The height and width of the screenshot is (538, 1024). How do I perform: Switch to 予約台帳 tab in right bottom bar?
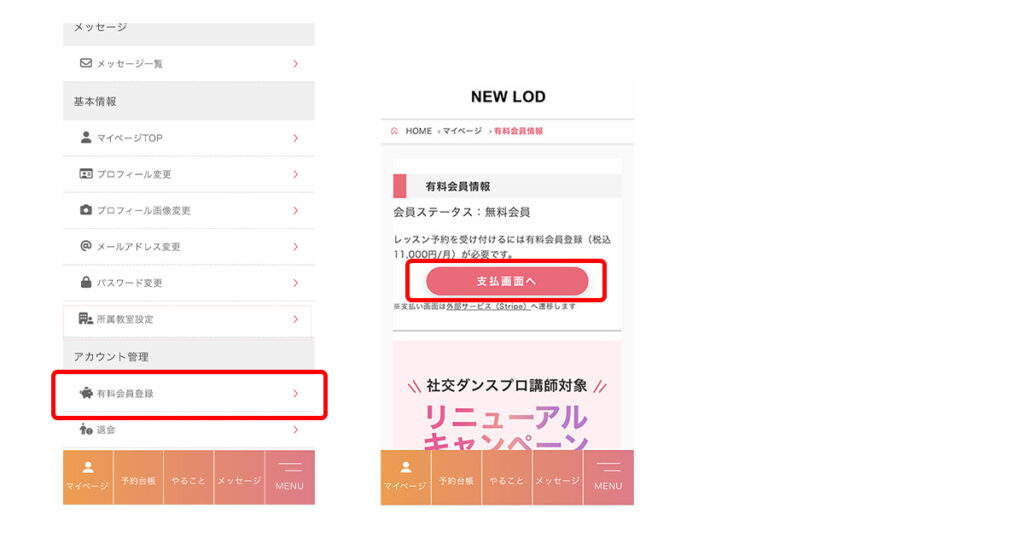456,477
